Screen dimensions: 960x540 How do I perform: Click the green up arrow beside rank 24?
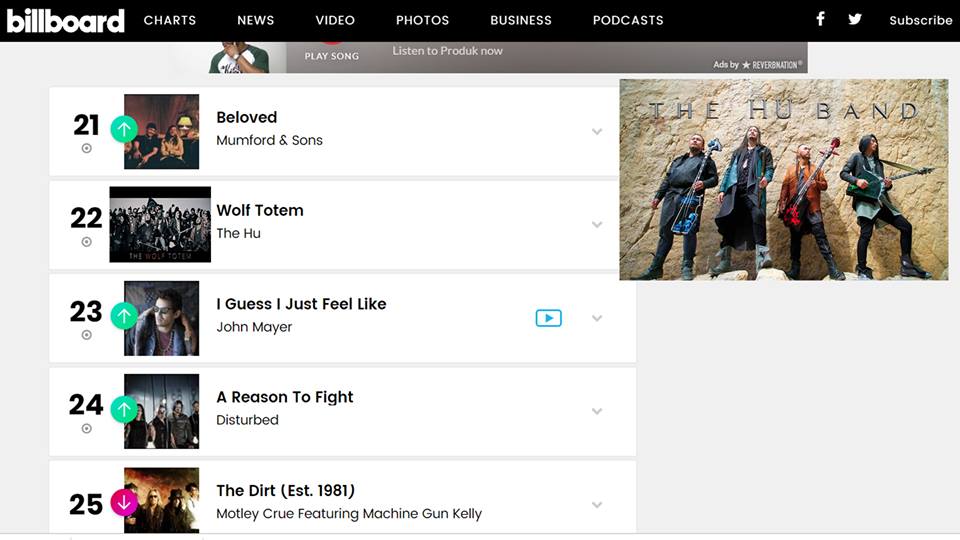click(124, 409)
